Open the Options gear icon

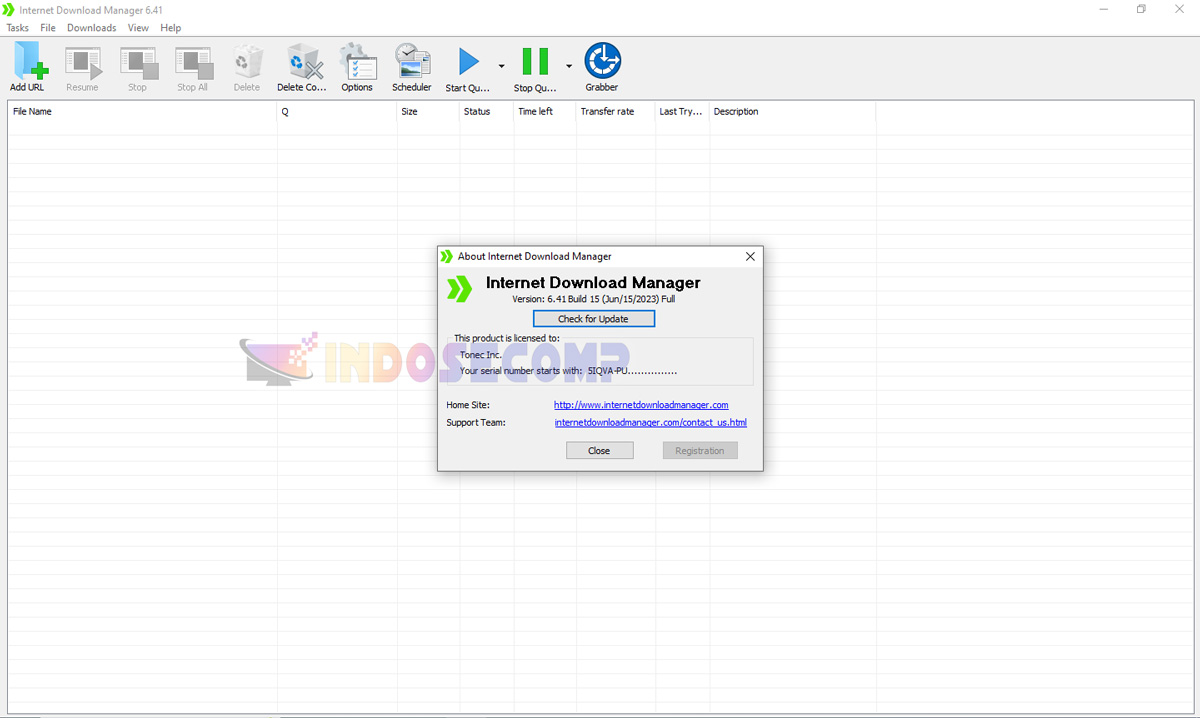point(357,62)
